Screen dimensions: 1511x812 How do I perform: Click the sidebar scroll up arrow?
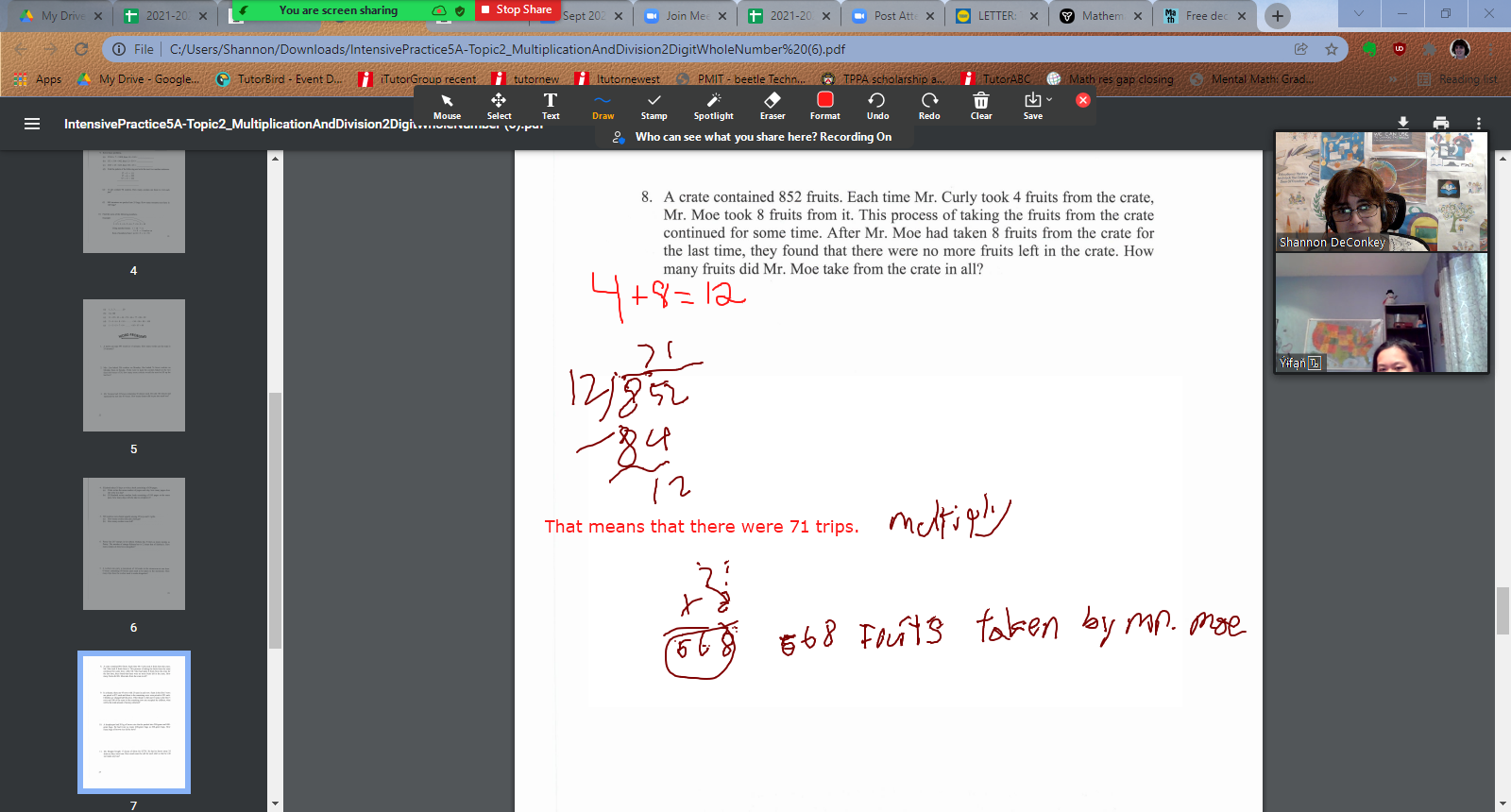[275, 158]
